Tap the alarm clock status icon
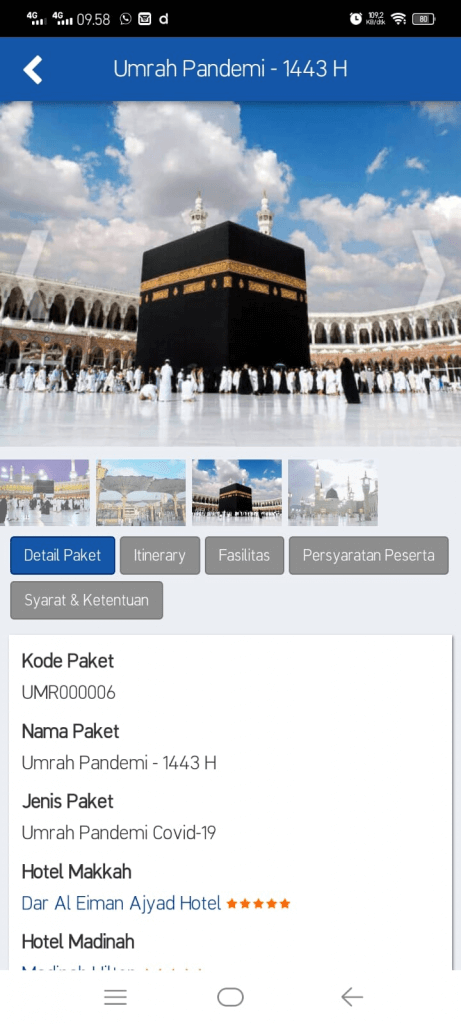This screenshot has height=1024, width=461. [355, 19]
